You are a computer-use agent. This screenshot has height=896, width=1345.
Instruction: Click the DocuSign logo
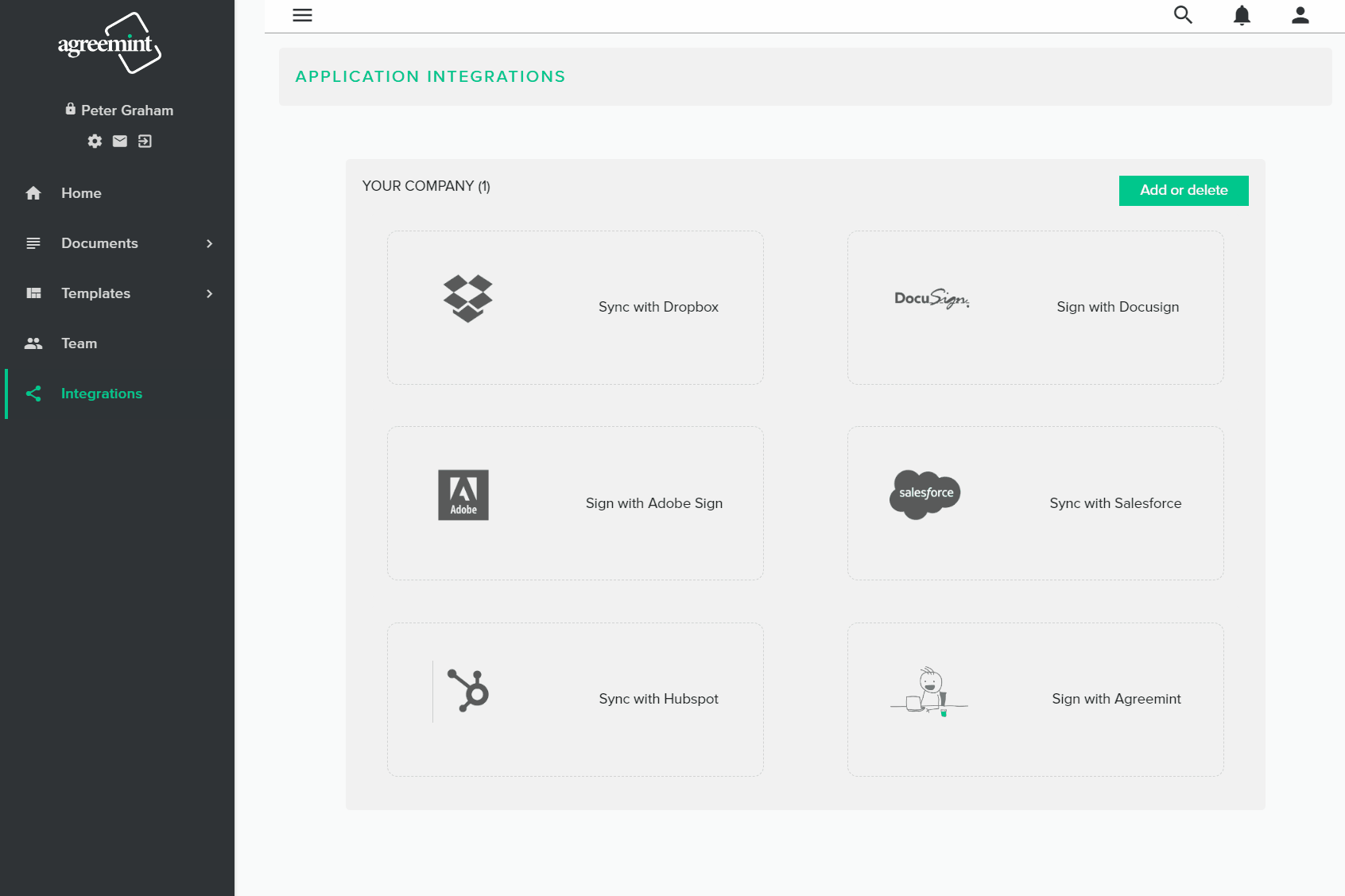[x=932, y=299]
